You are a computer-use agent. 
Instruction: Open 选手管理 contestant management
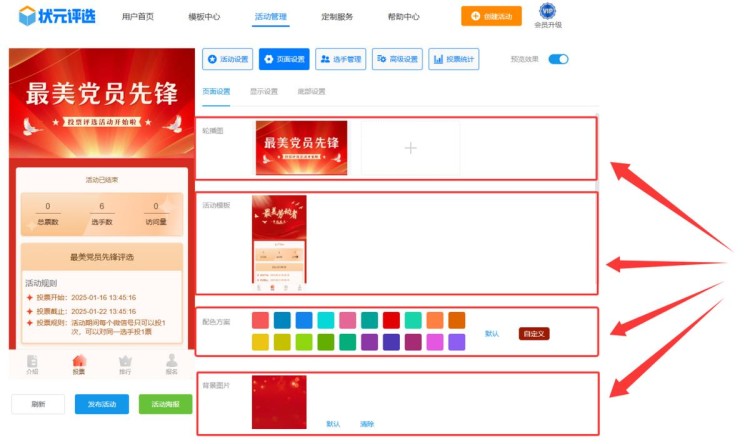341,59
